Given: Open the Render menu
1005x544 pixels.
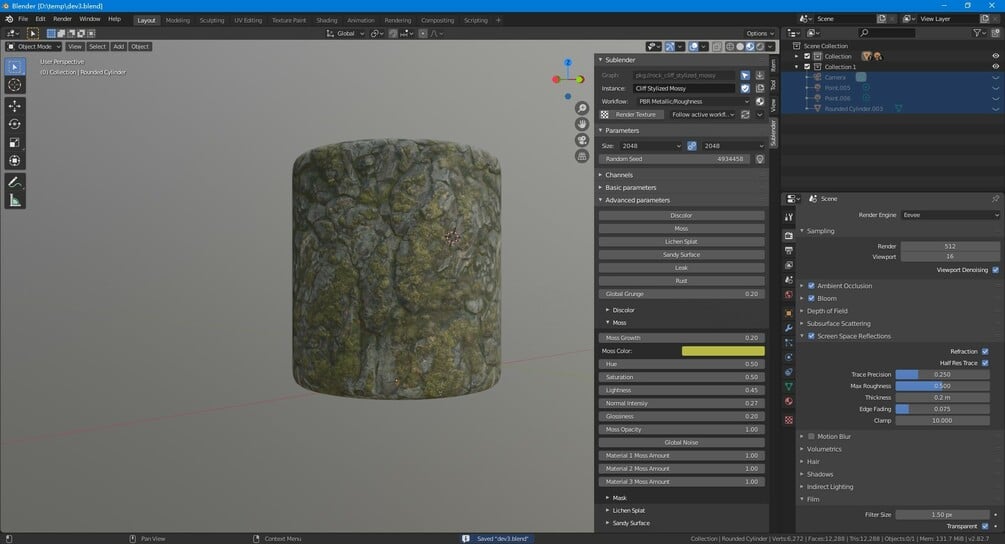Looking at the screenshot, I should pos(62,19).
